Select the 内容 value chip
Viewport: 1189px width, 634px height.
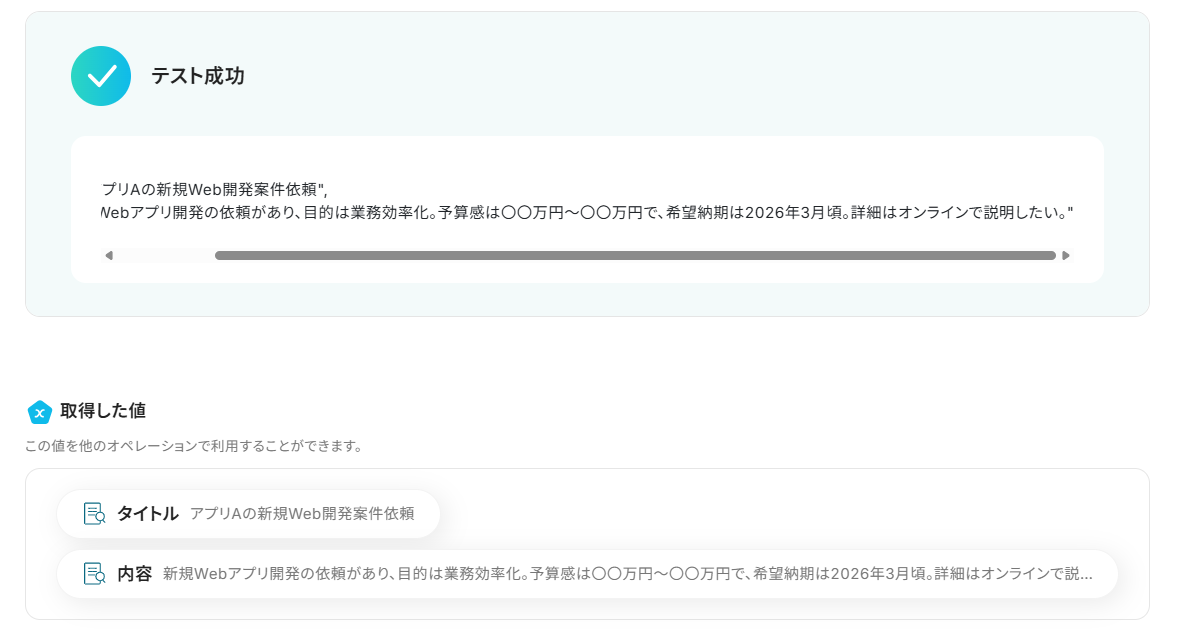click(588, 573)
